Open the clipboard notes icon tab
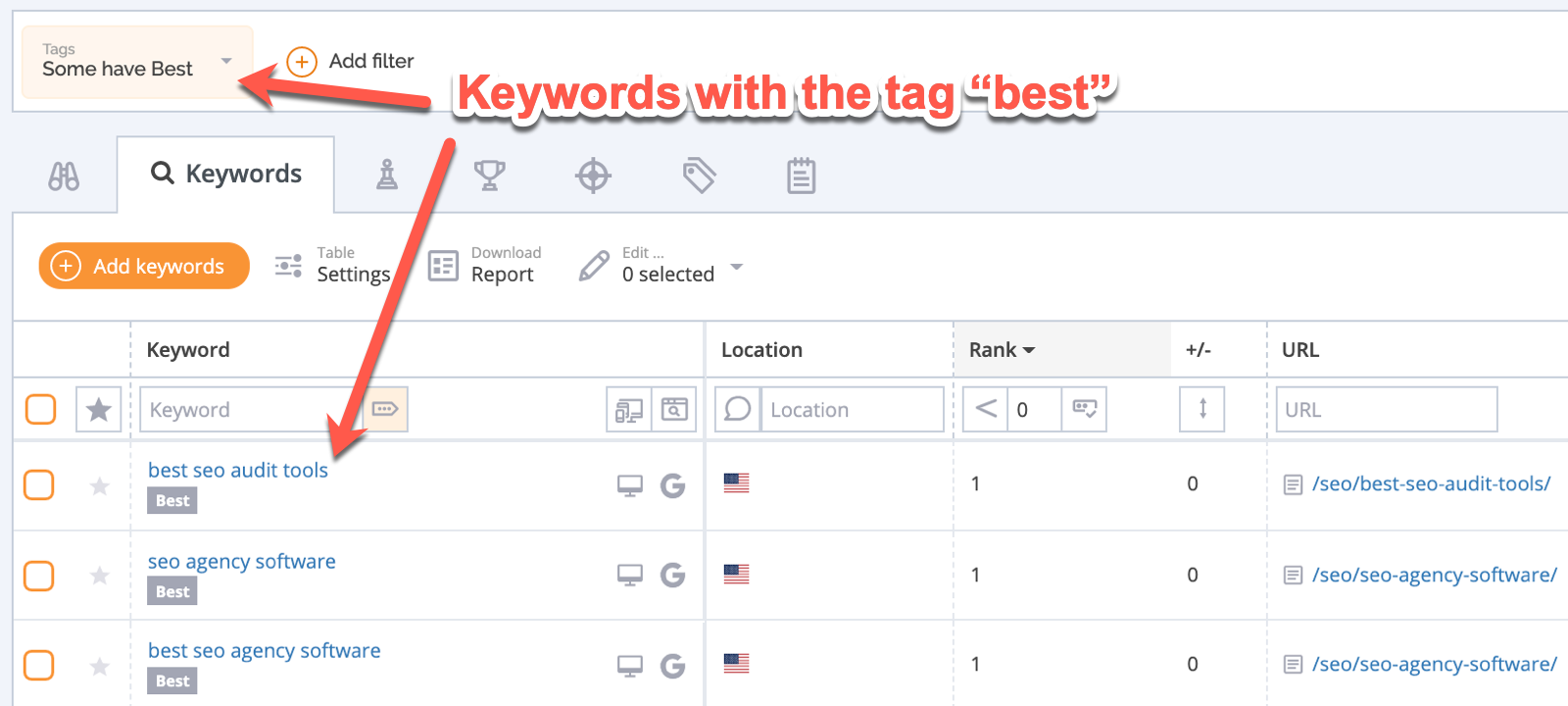The width and height of the screenshot is (1568, 706). [x=801, y=176]
